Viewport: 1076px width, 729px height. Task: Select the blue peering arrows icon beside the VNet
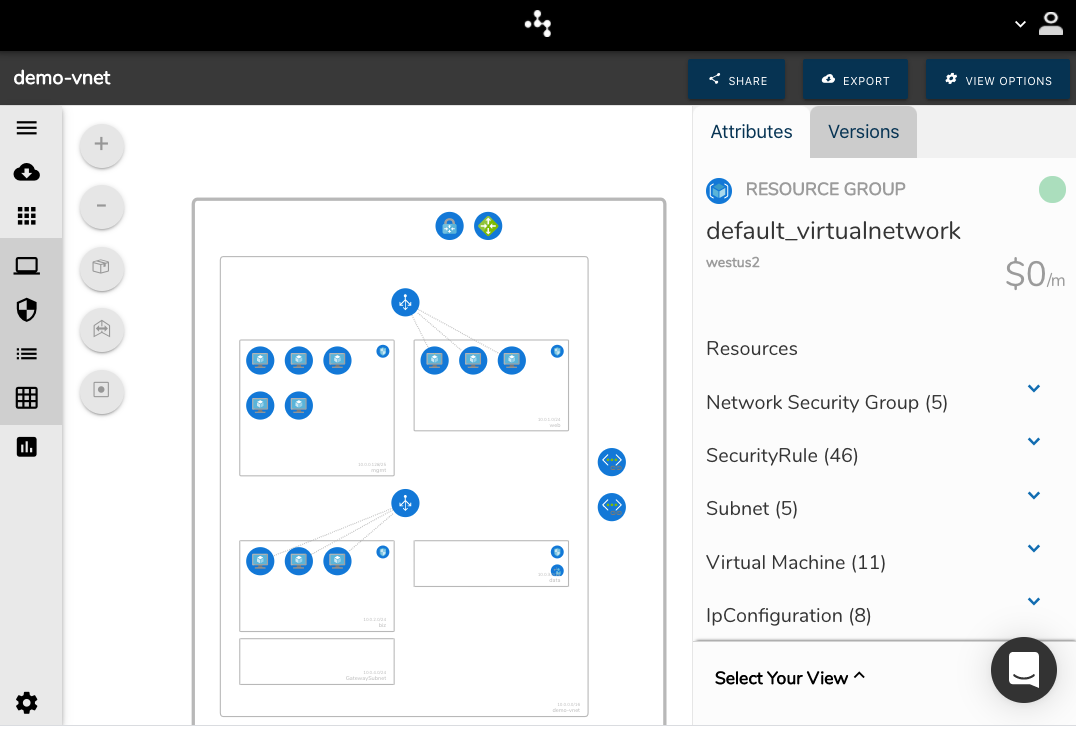(611, 462)
